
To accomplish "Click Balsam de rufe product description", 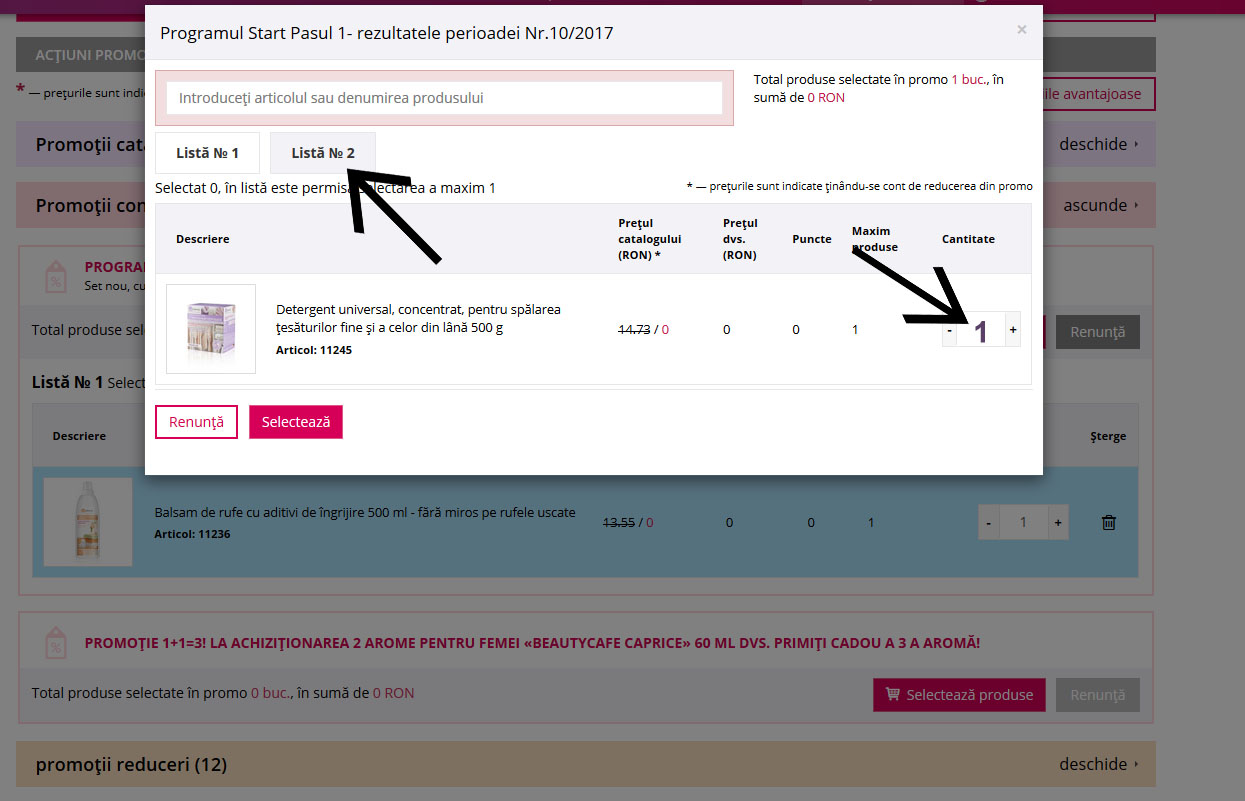I will pyautogui.click(x=365, y=512).
